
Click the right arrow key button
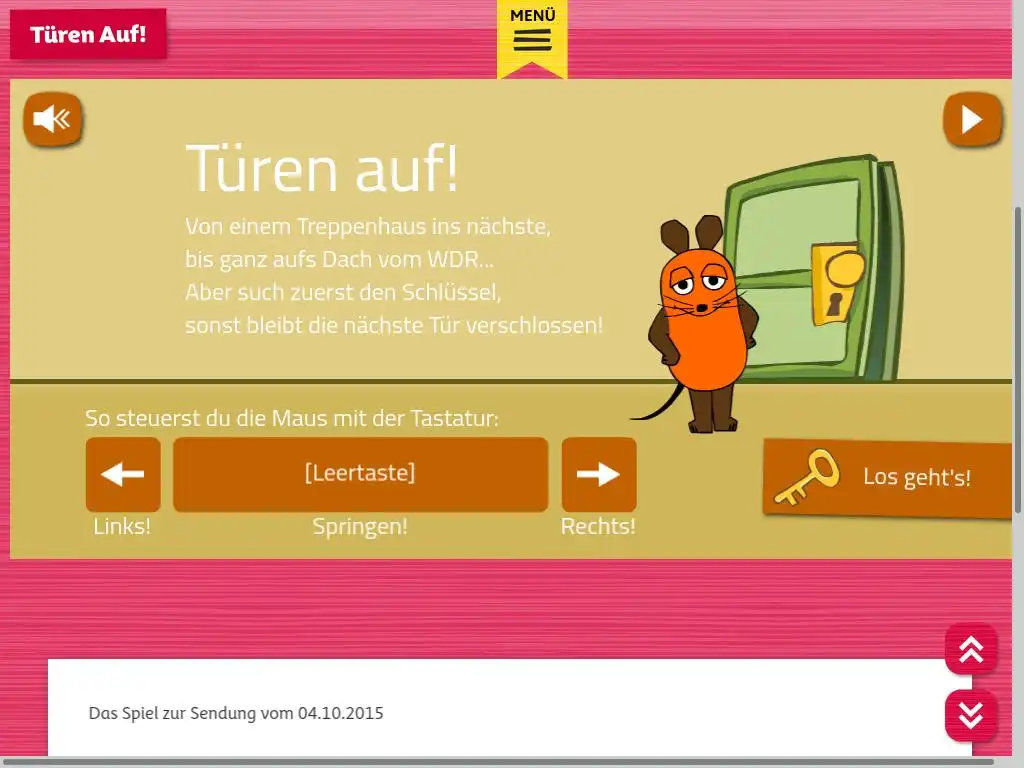(x=599, y=474)
